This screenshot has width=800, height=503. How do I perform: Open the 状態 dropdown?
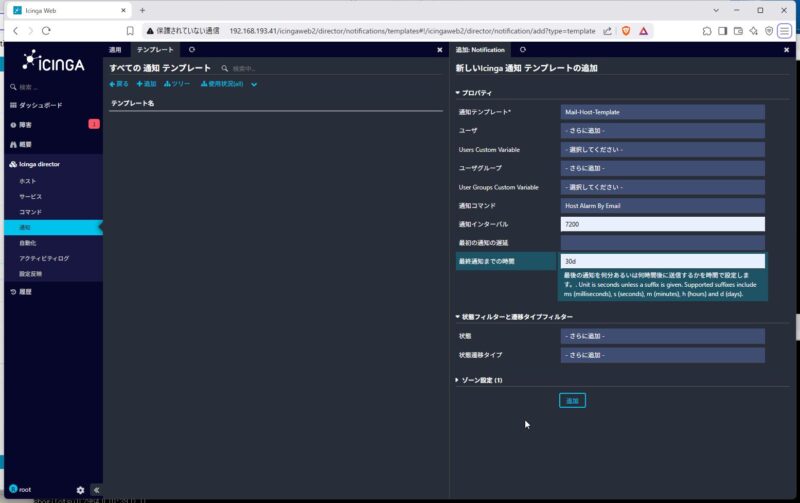pyautogui.click(x=662, y=336)
